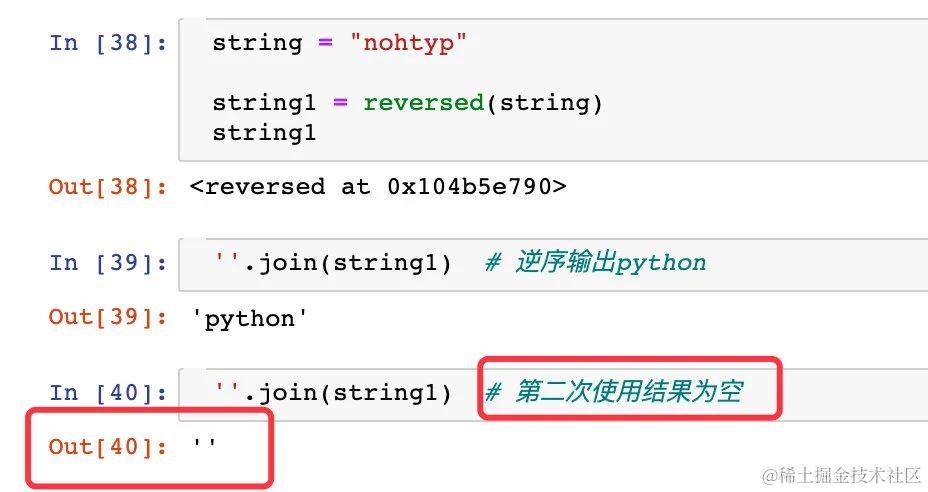
Task: Select the Out[39] prompt label
Action: pos(108,317)
